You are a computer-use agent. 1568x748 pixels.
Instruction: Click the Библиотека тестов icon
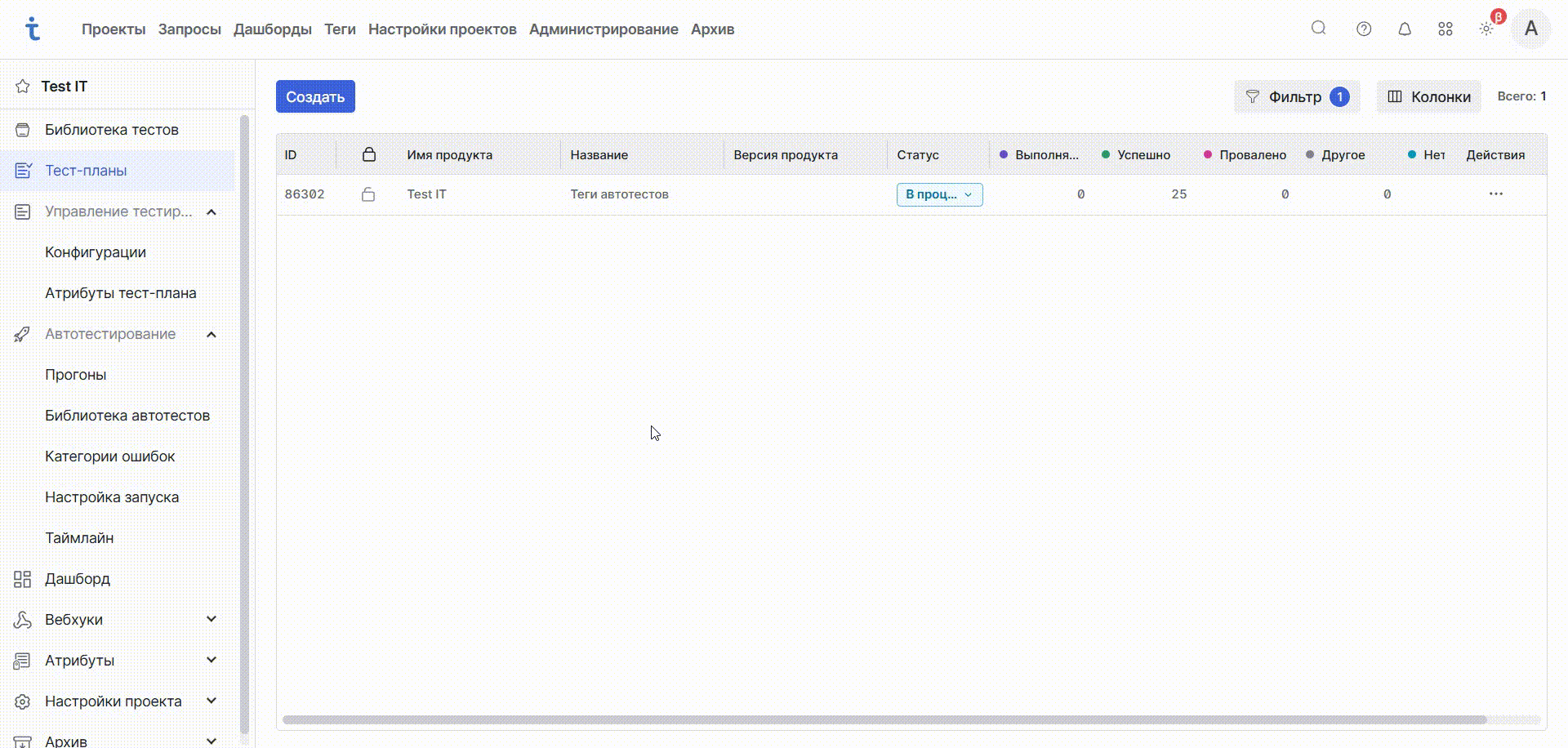pos(23,130)
